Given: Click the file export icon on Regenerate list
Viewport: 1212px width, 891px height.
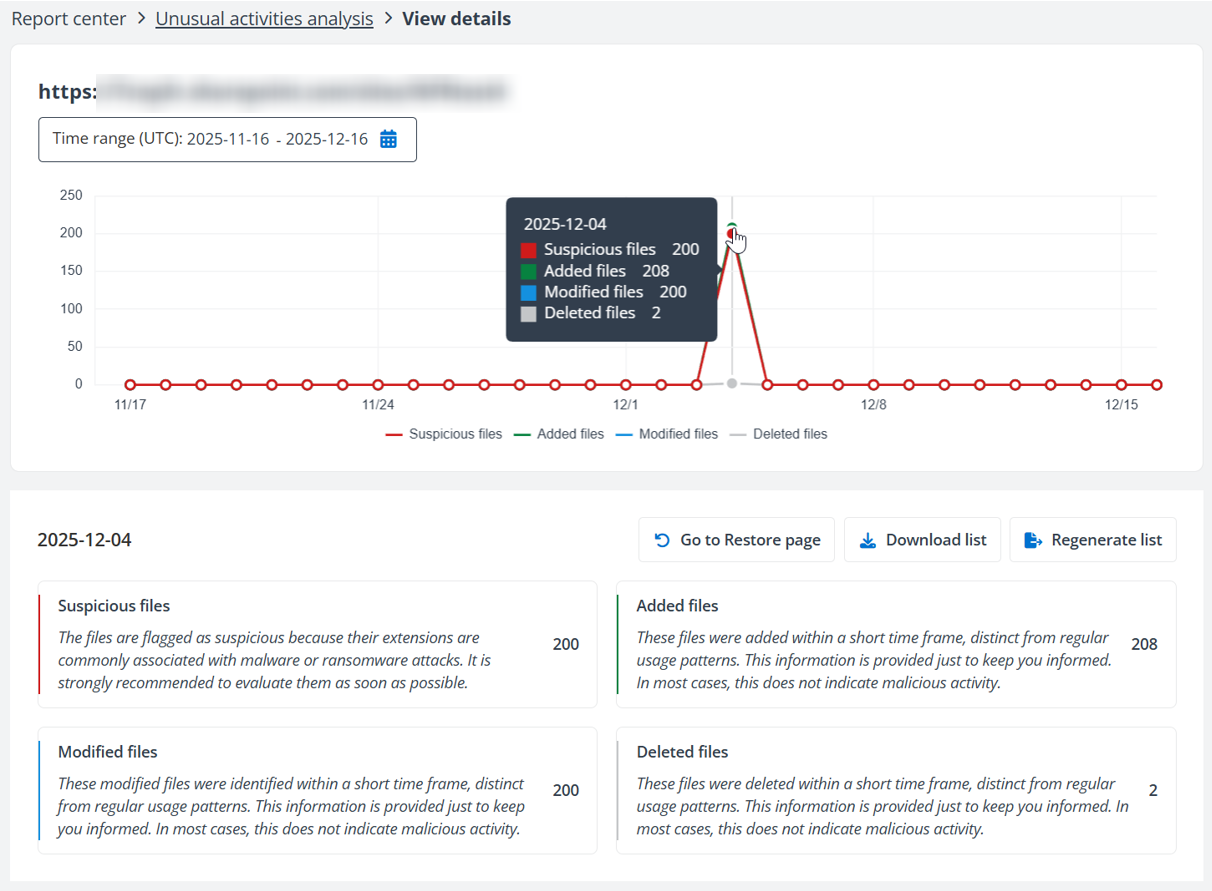Looking at the screenshot, I should point(1031,539).
